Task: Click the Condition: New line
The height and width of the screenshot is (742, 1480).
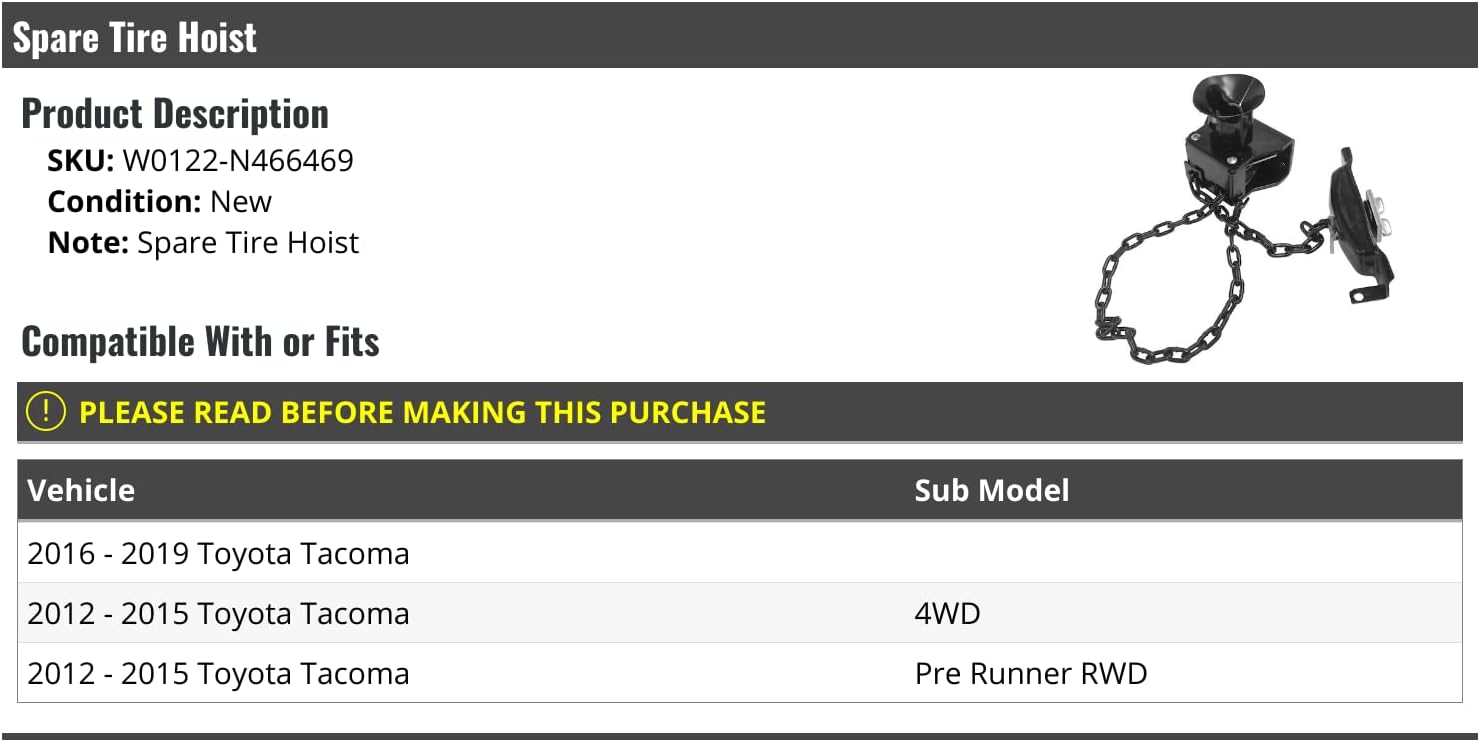Action: 160,202
